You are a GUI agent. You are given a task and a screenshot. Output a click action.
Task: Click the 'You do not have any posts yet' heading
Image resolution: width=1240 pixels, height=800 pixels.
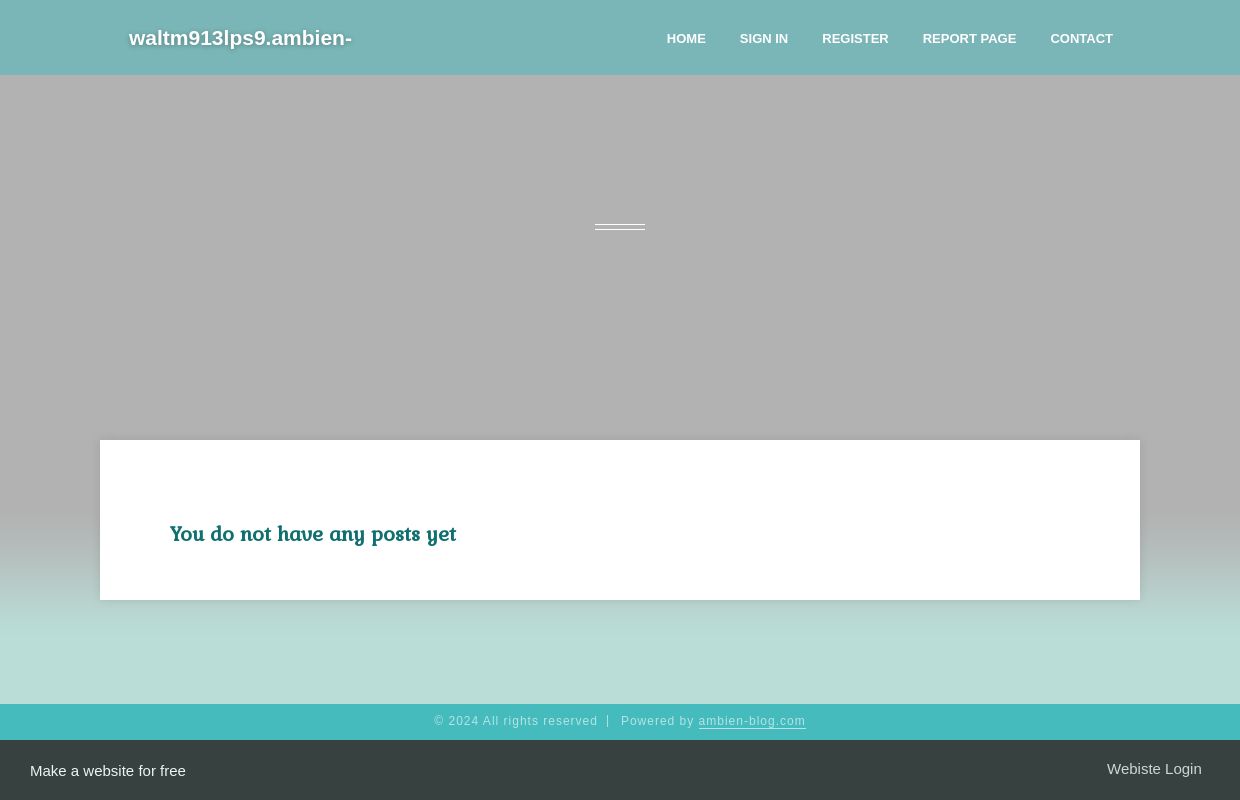[x=313, y=534]
